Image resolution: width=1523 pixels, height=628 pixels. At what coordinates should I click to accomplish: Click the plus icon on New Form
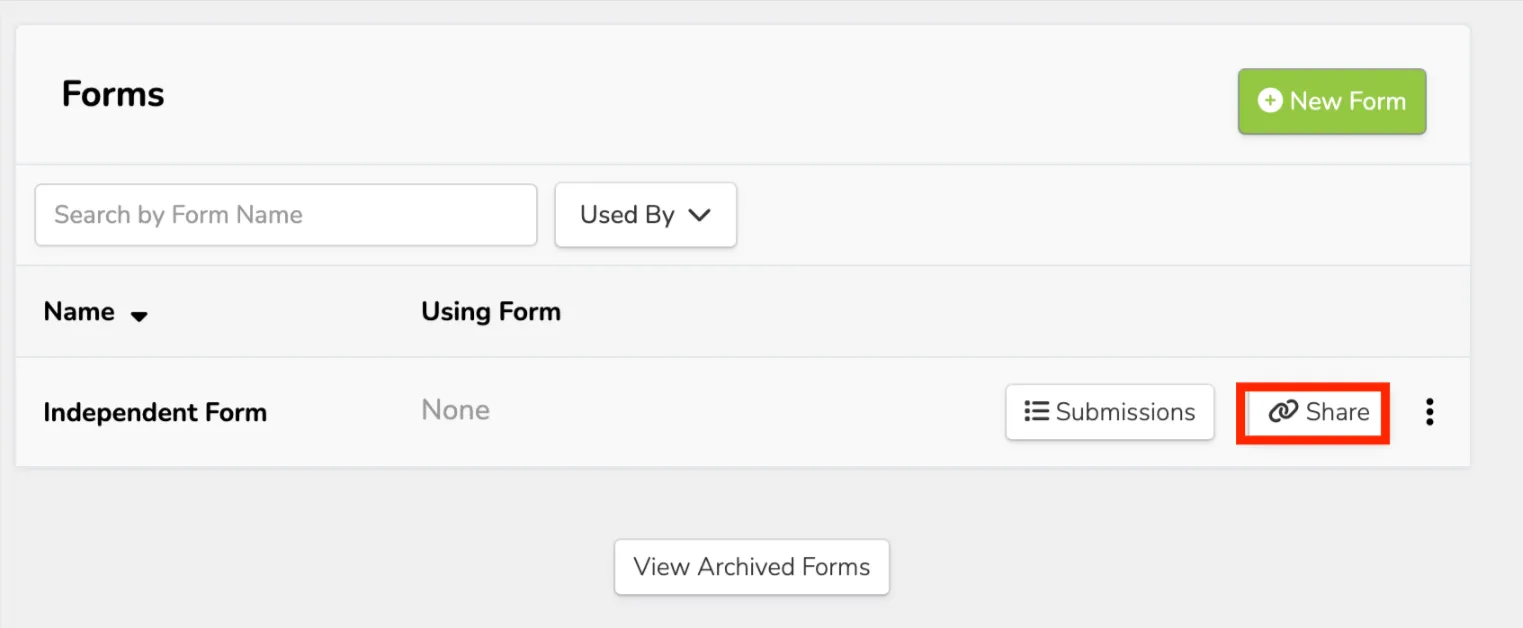1269,101
